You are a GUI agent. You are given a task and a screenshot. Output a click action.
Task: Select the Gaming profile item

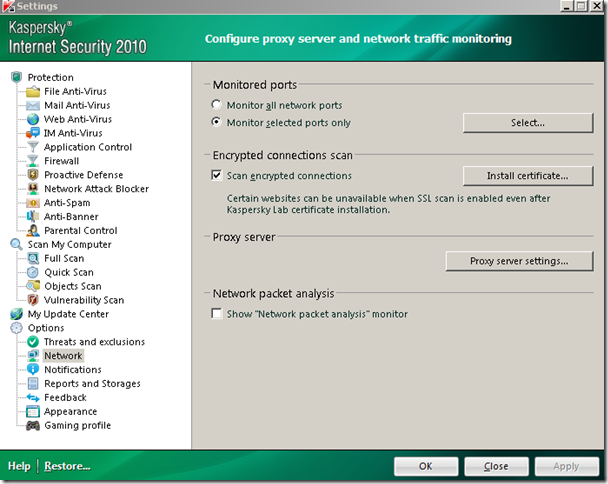[x=78, y=425]
